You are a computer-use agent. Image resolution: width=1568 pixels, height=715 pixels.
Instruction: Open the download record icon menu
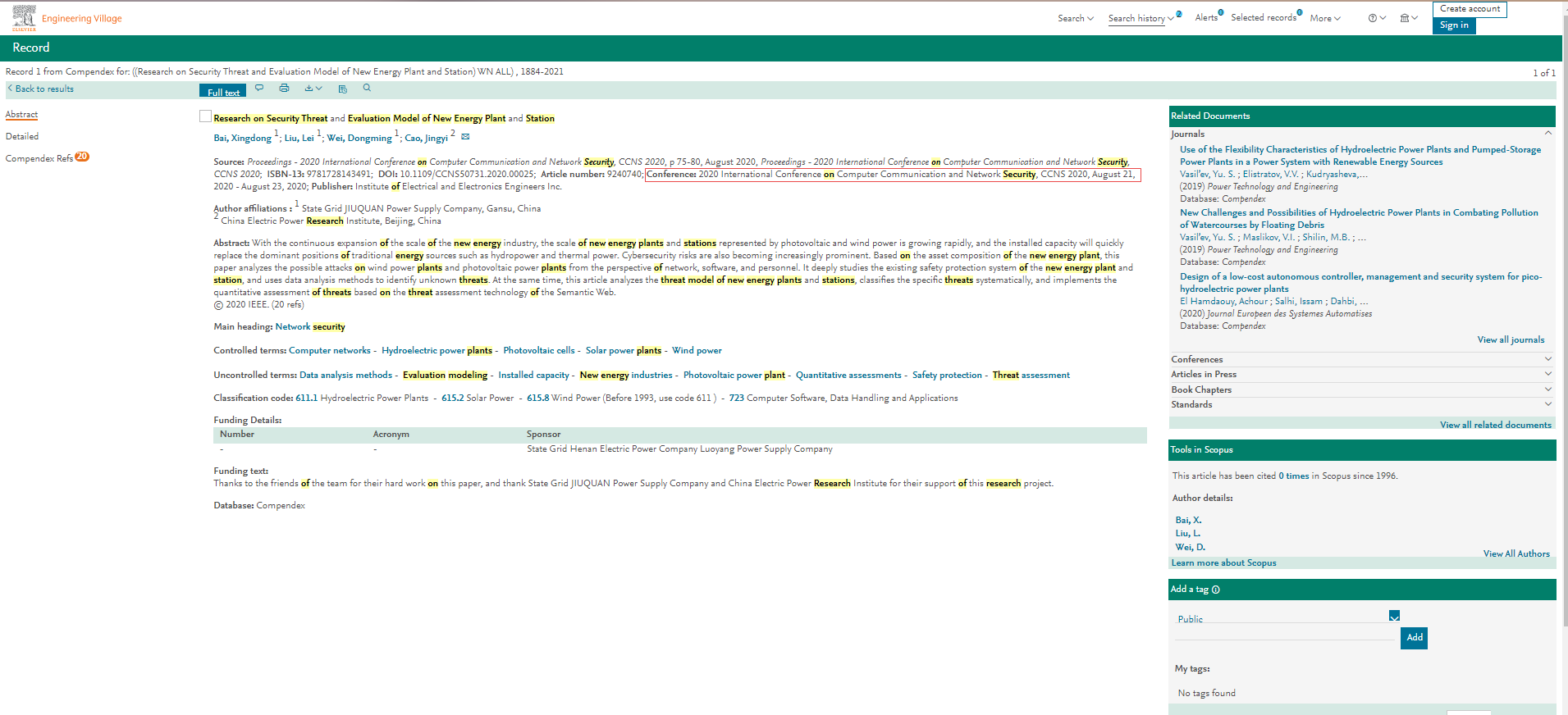(313, 88)
